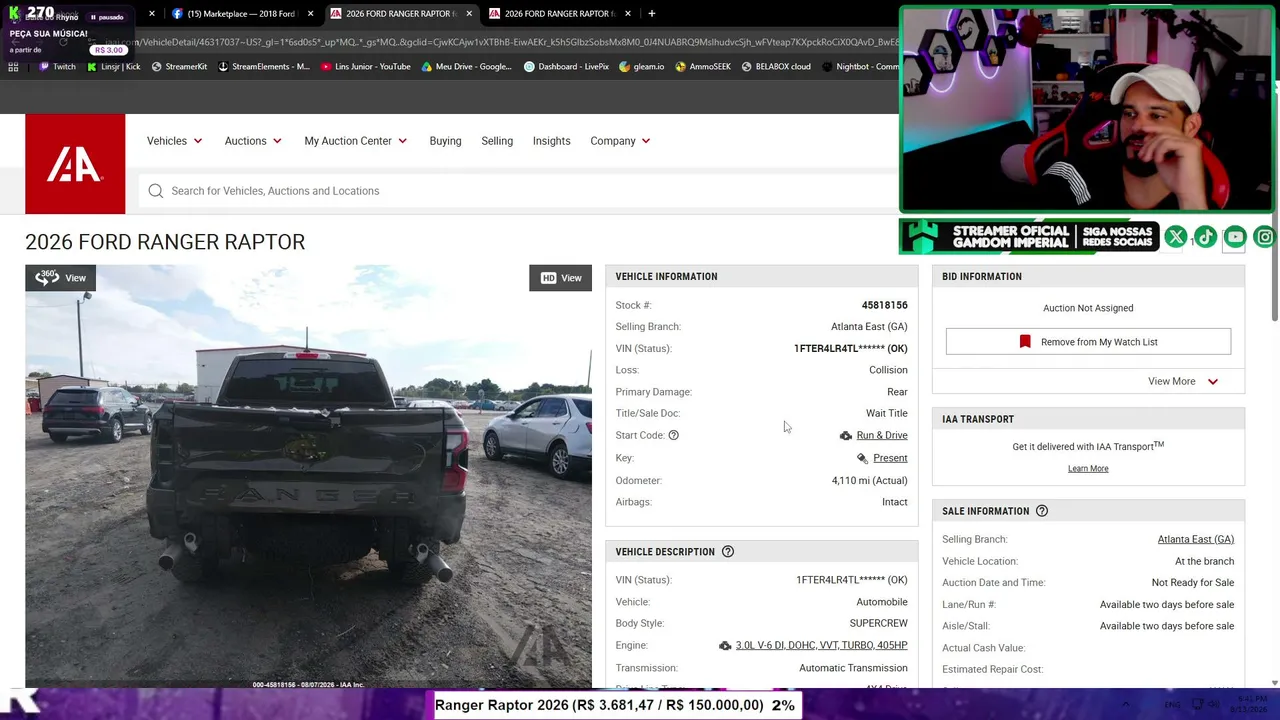
Task: Click the Vehicle Description help icon
Action: click(x=728, y=552)
